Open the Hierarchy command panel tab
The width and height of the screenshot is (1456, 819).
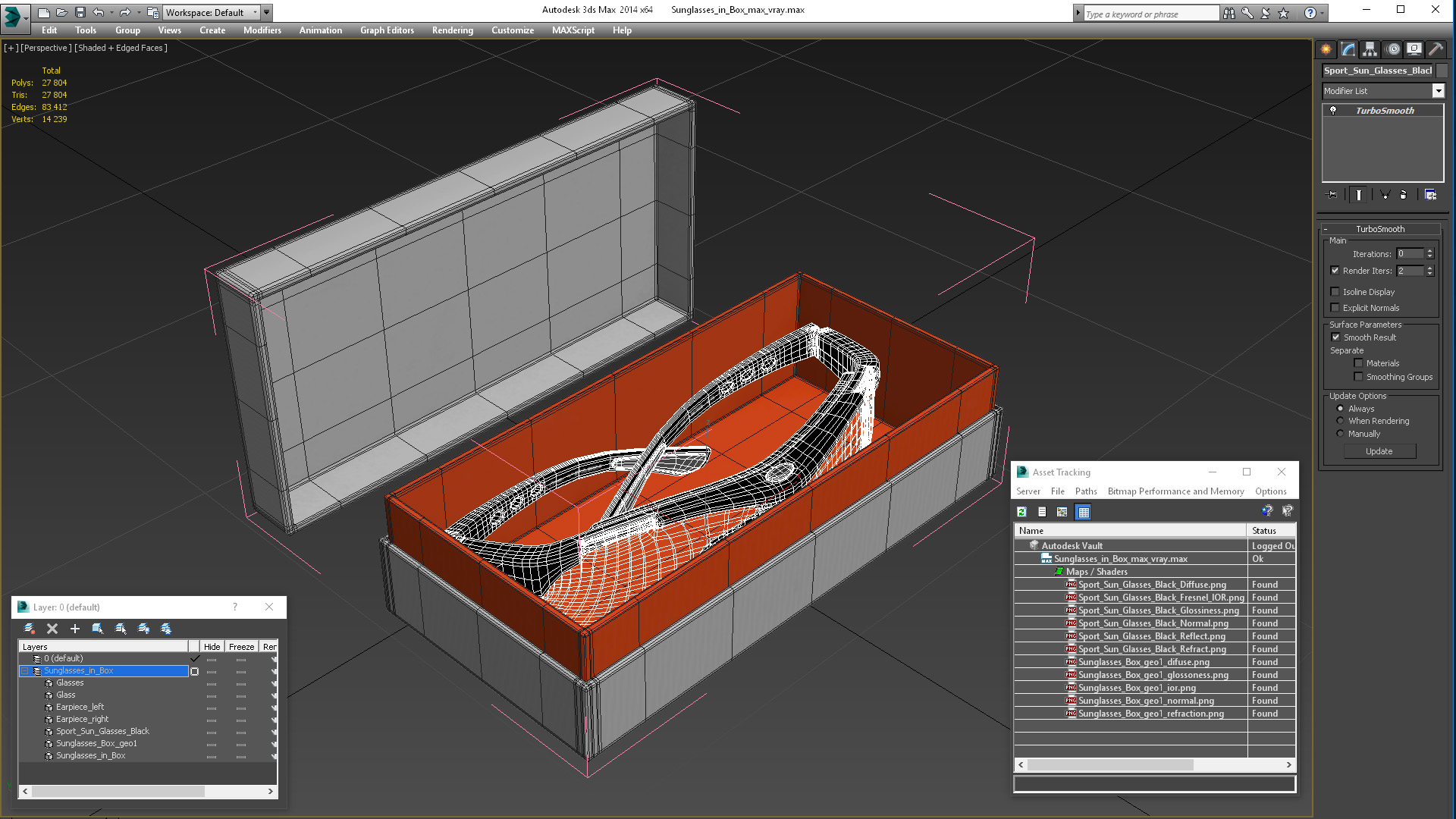coord(1370,49)
